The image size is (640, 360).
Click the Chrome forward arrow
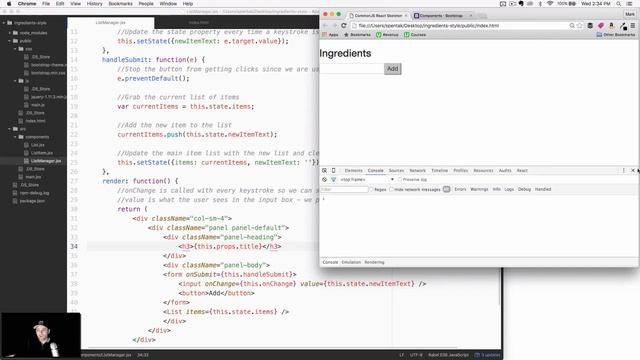334,25
